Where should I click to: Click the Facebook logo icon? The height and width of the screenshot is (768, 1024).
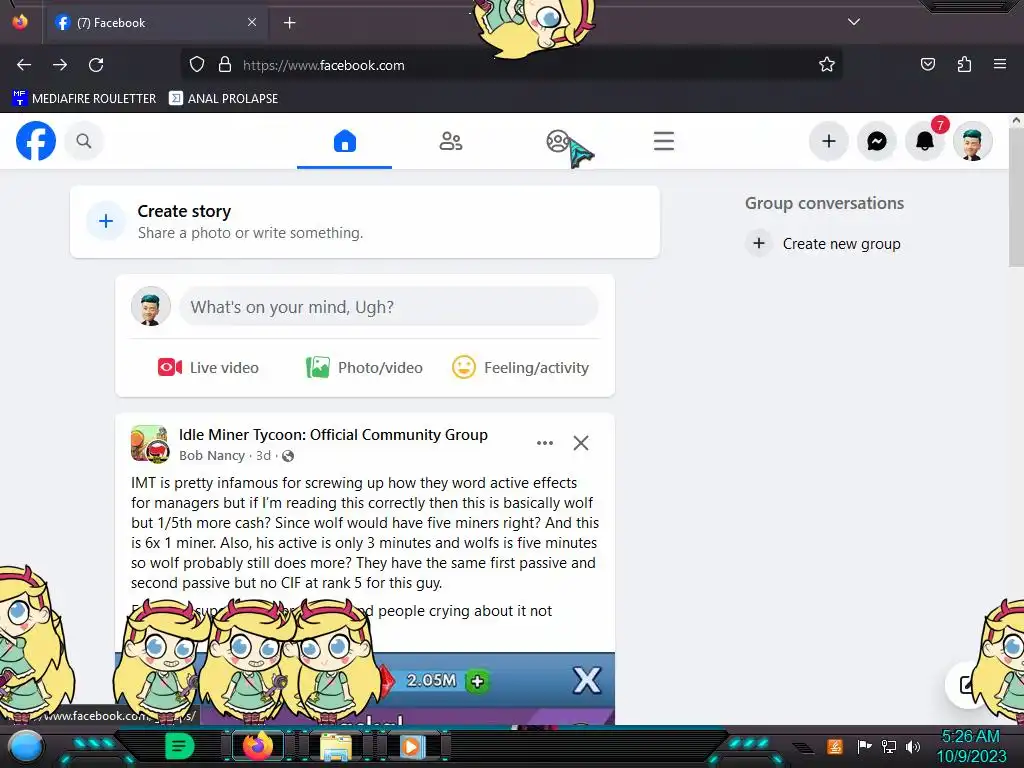(36, 141)
